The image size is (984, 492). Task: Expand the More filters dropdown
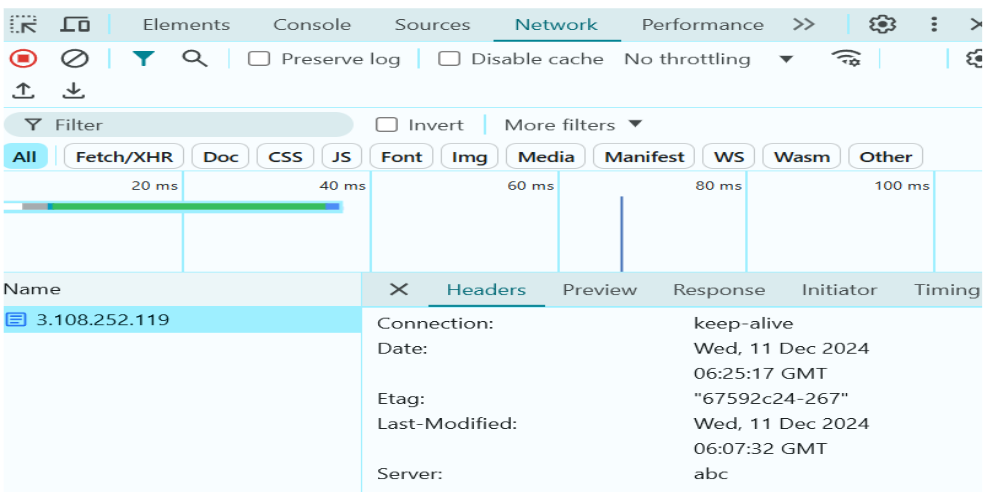pyautogui.click(x=573, y=125)
